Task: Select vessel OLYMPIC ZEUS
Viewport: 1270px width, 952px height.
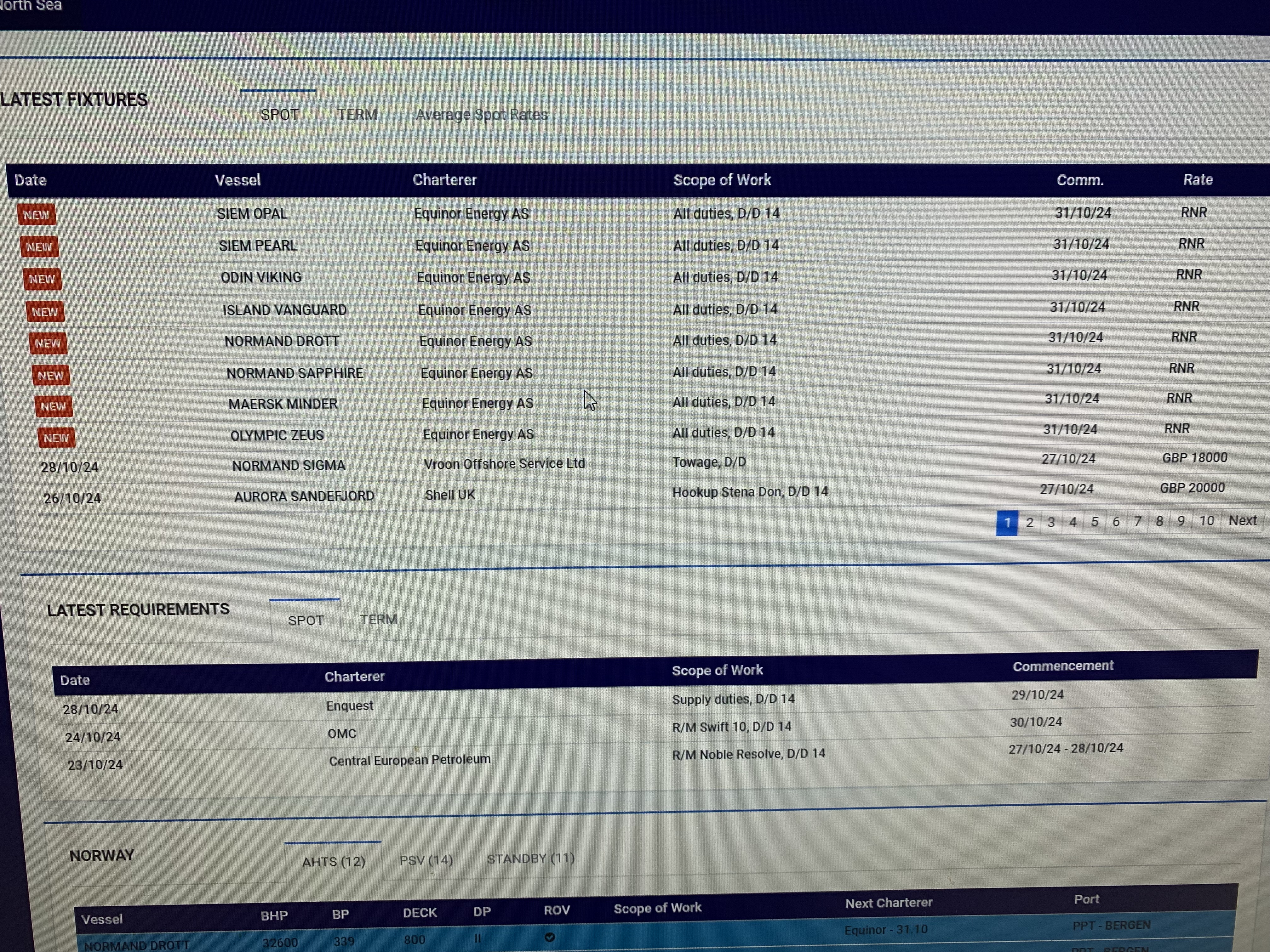Action: (x=277, y=435)
